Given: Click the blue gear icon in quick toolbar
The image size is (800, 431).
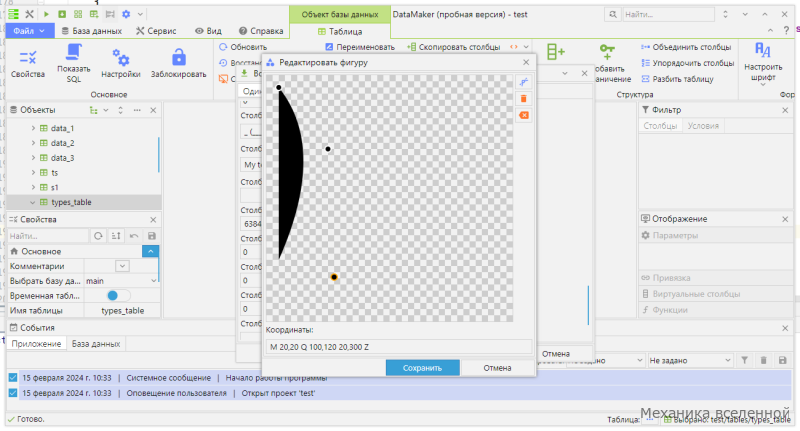Looking at the screenshot, I should coord(126,14).
